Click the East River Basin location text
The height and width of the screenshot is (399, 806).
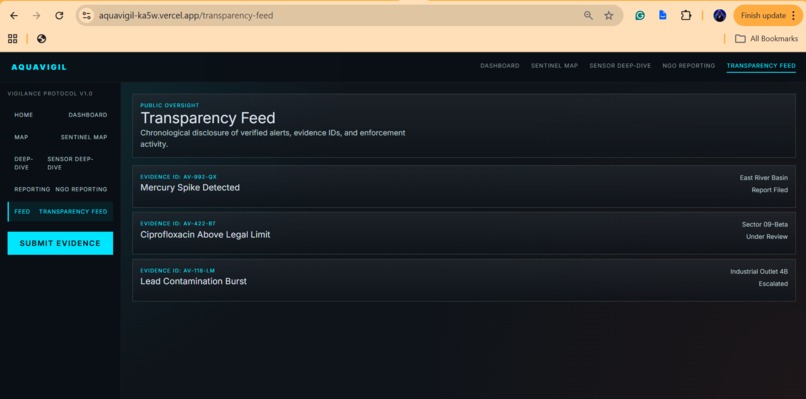pos(763,178)
